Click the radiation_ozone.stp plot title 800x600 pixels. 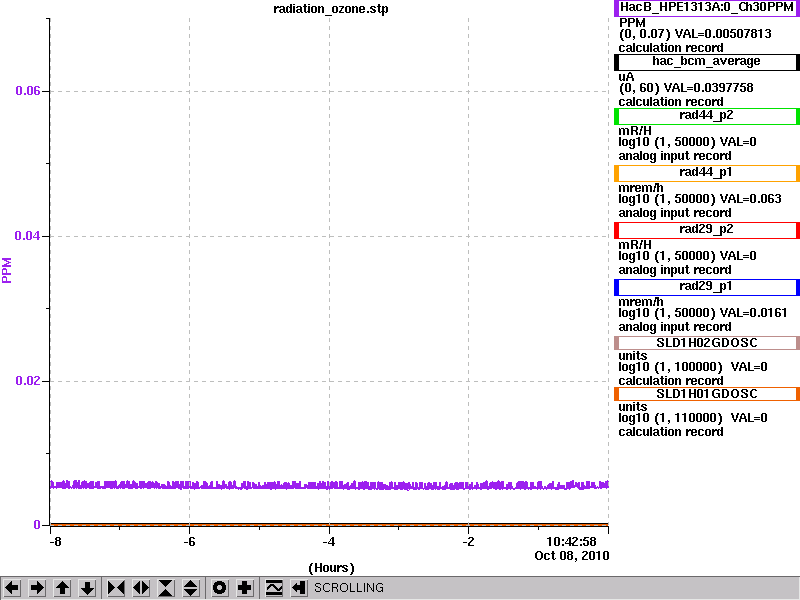[x=331, y=9]
